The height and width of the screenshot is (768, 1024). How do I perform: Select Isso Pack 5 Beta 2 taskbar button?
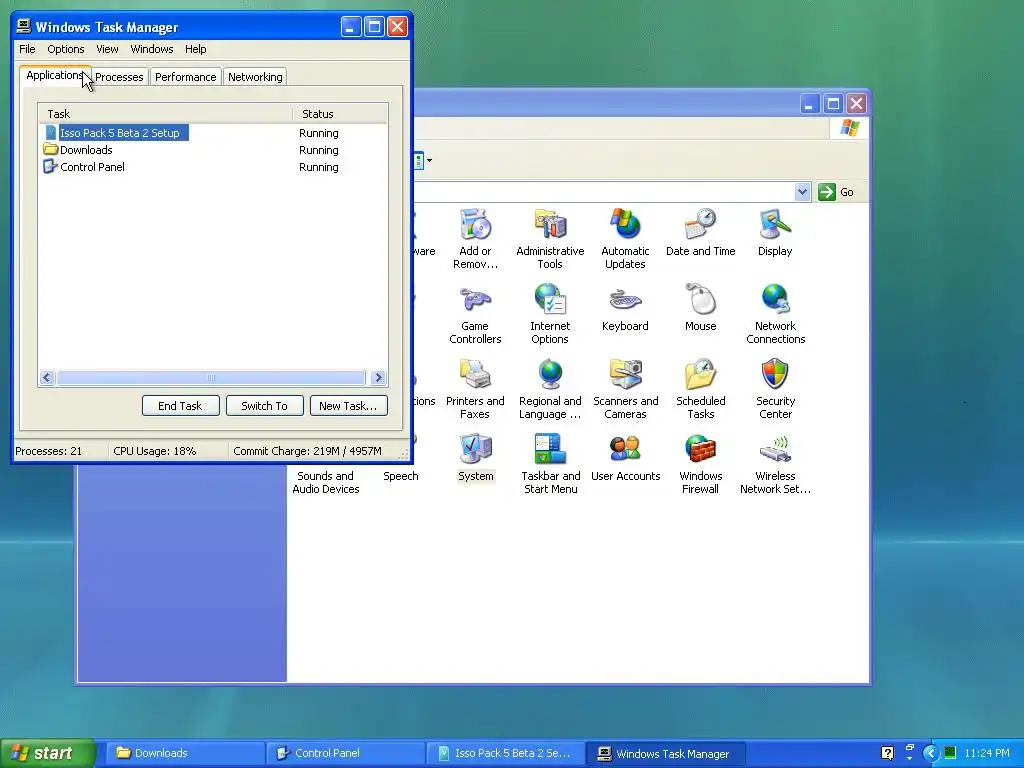[505, 753]
